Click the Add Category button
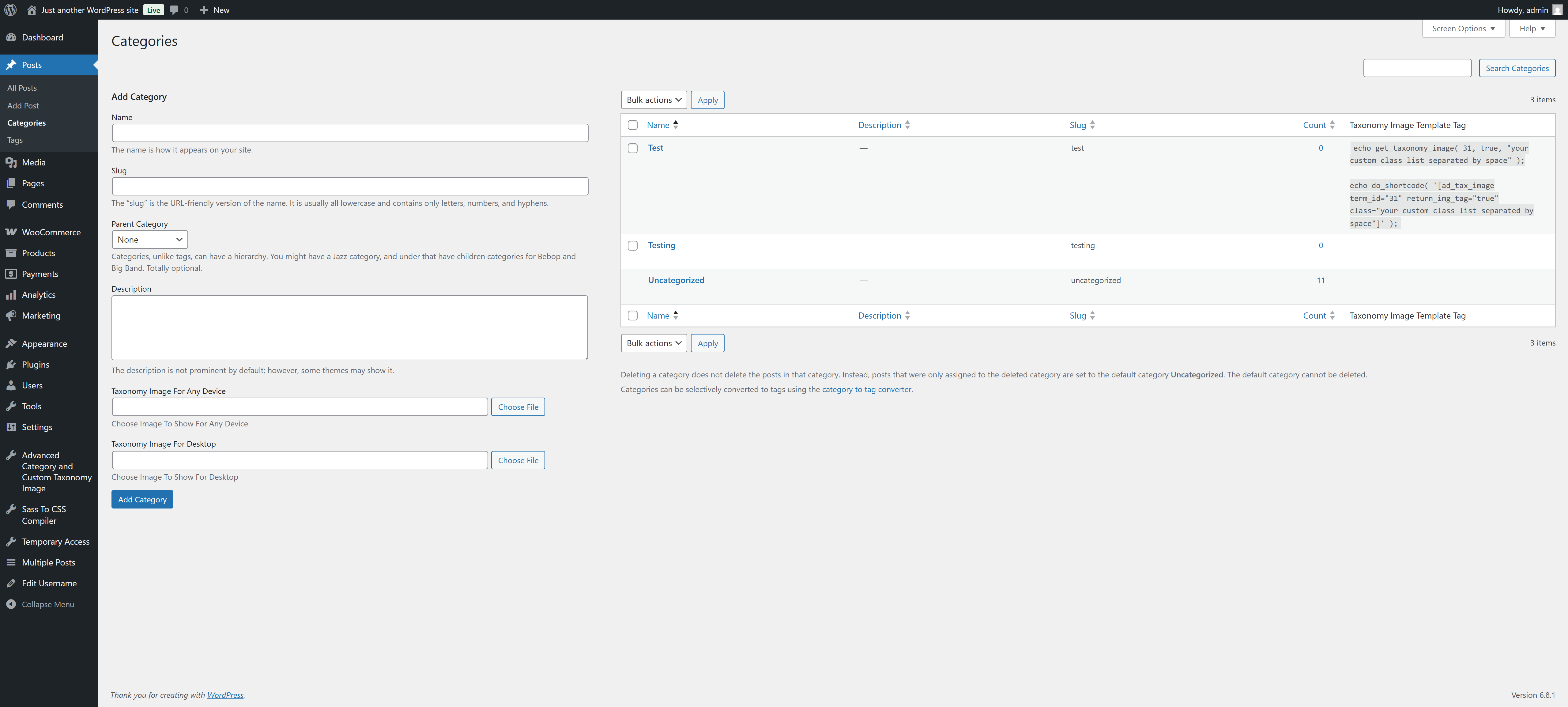 point(142,499)
